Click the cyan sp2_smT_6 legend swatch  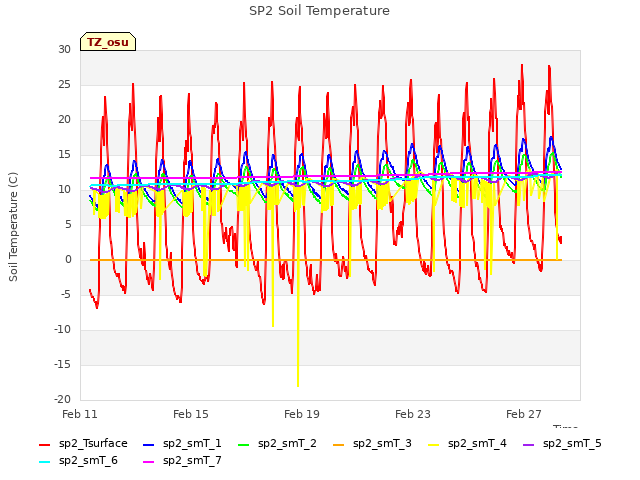click(44, 462)
